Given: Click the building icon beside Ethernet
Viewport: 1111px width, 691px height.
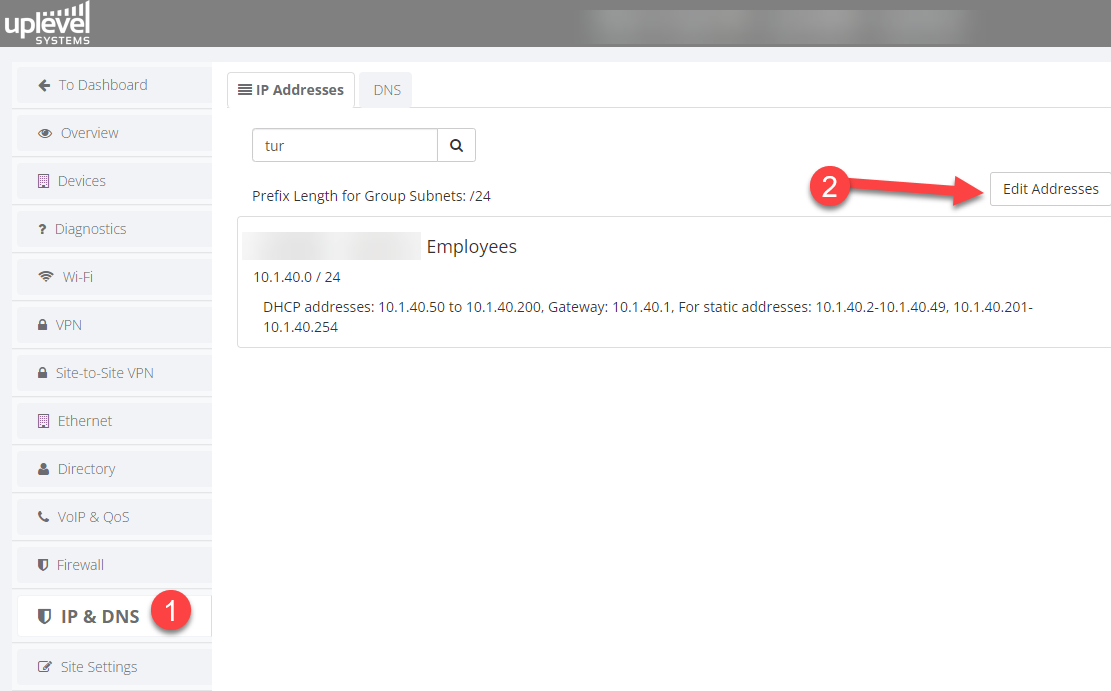Looking at the screenshot, I should (43, 421).
